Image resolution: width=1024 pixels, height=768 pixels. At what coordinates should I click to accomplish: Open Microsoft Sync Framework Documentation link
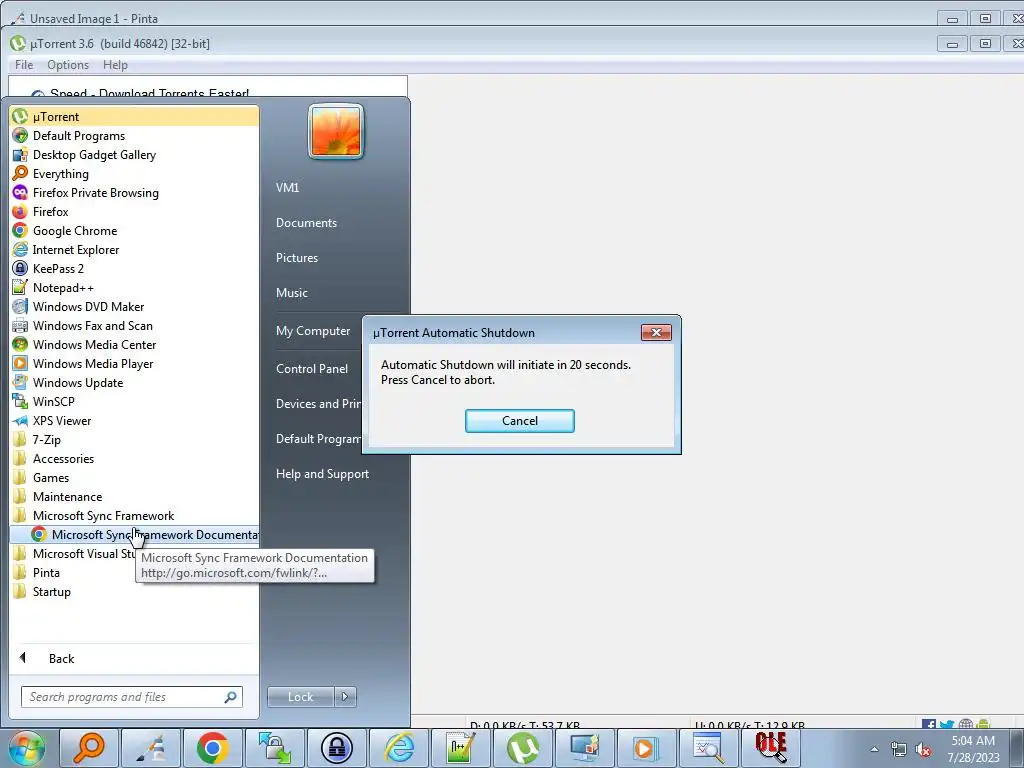[135, 535]
